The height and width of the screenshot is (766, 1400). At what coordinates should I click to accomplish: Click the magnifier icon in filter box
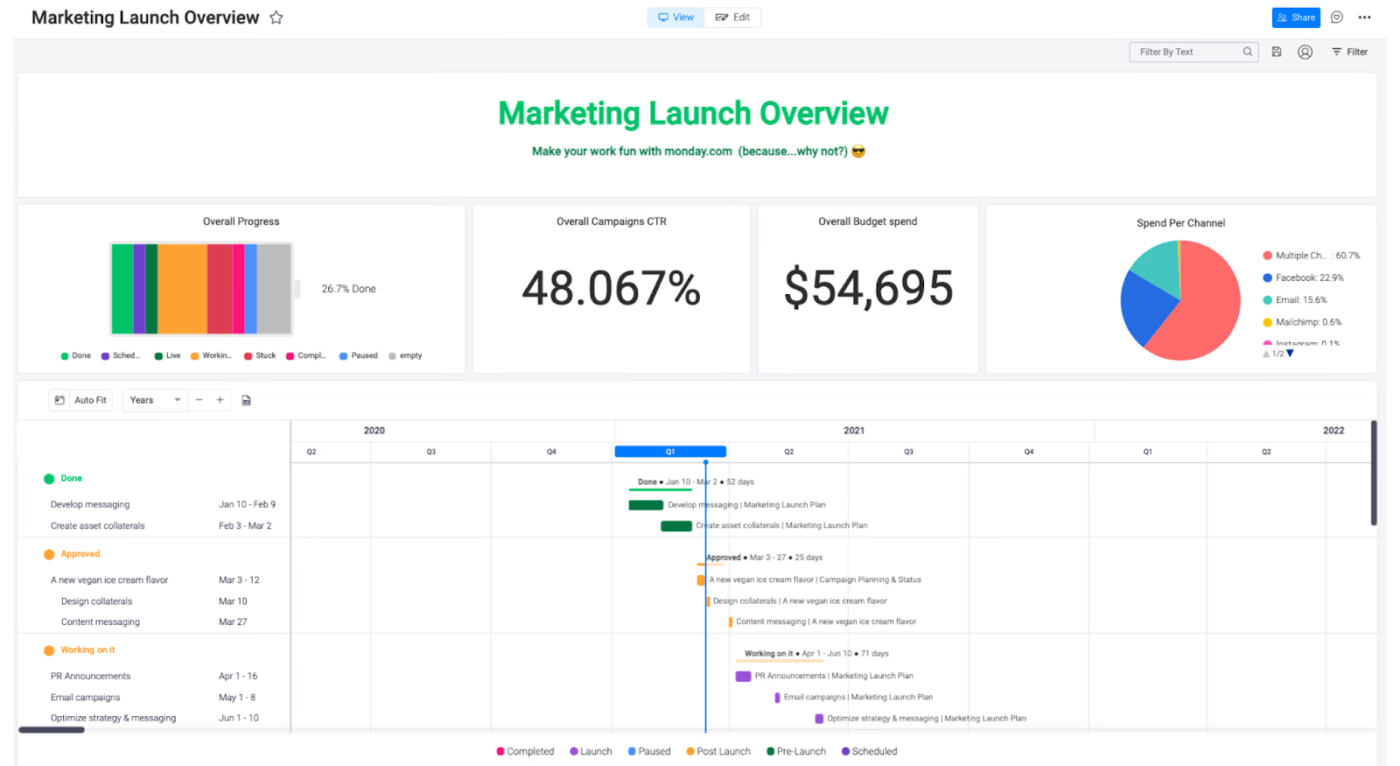(x=1248, y=52)
